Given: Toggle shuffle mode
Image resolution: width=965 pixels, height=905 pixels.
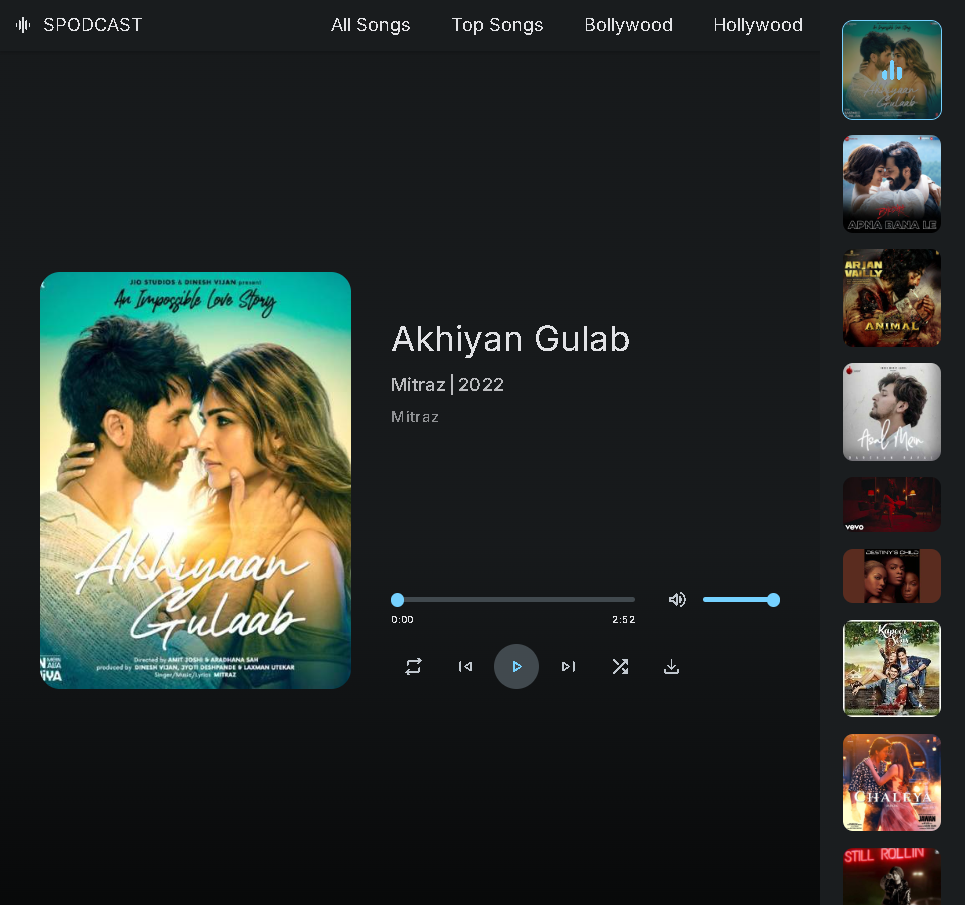Looking at the screenshot, I should 620,666.
